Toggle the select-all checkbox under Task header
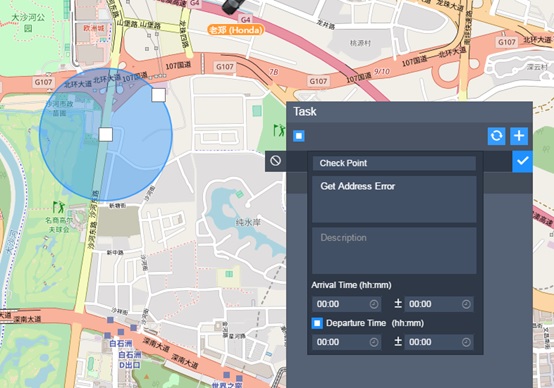Viewport: 554px width, 388px height. 299,136
